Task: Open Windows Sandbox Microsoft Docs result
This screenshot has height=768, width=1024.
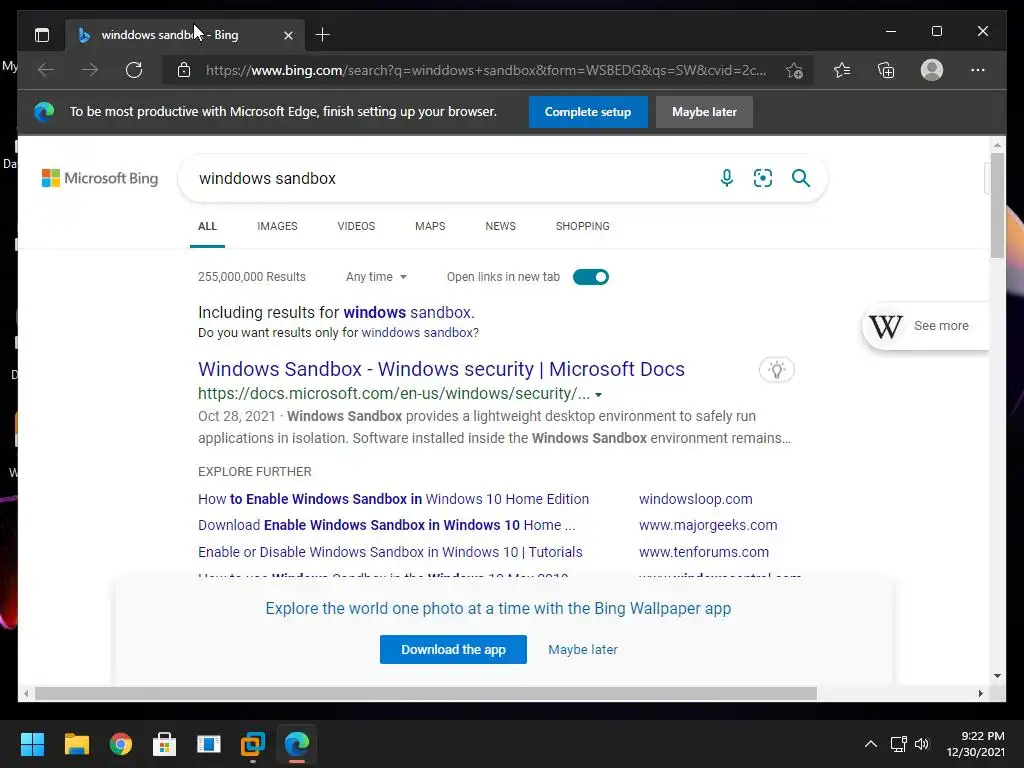Action: [x=441, y=369]
